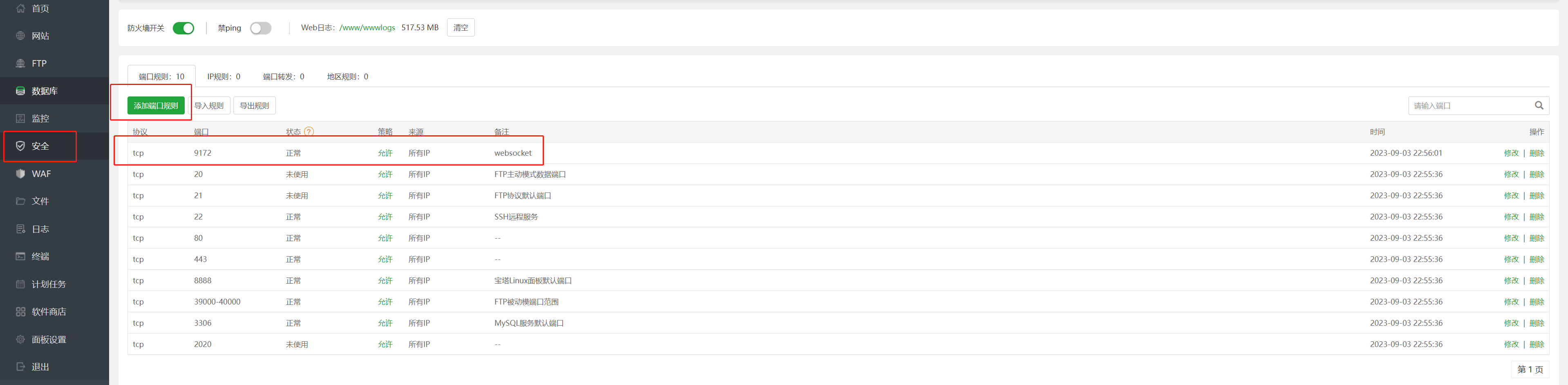
Task: Click the 清空 web log button
Action: pyautogui.click(x=461, y=27)
